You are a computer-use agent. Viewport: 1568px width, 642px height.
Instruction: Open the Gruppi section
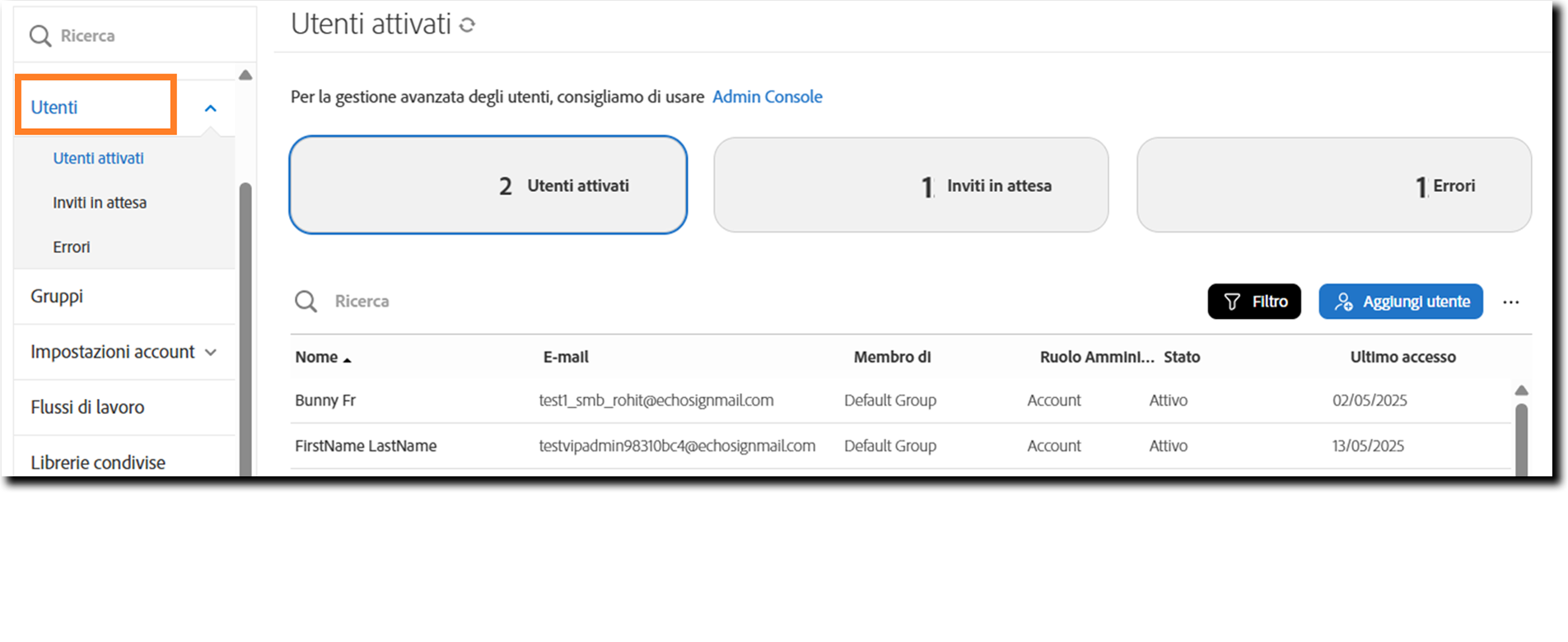pos(57,297)
